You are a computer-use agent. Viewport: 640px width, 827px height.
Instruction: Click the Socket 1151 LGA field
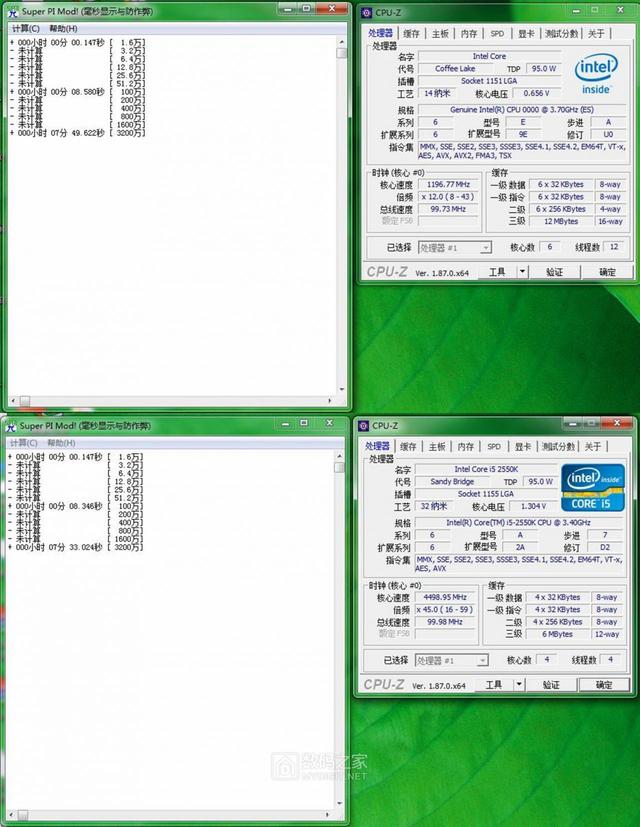pyautogui.click(x=489, y=81)
